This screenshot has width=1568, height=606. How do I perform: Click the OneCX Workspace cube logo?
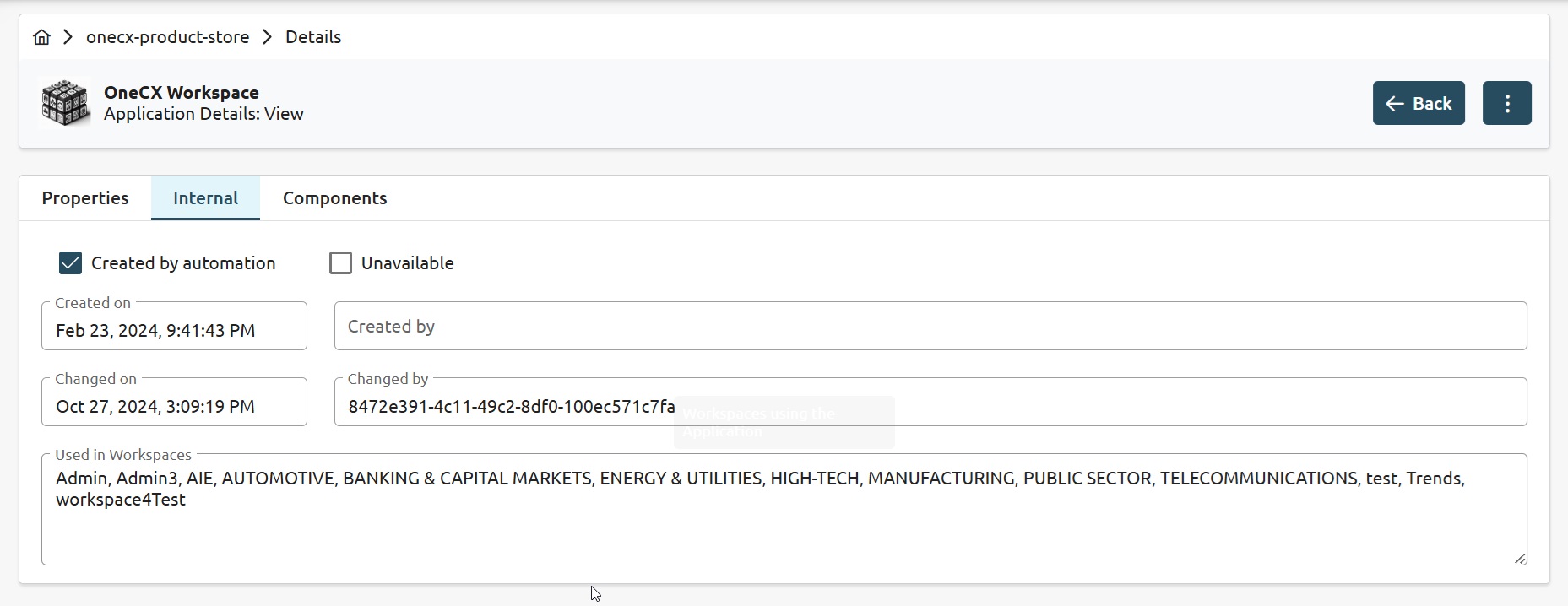pyautogui.click(x=65, y=103)
